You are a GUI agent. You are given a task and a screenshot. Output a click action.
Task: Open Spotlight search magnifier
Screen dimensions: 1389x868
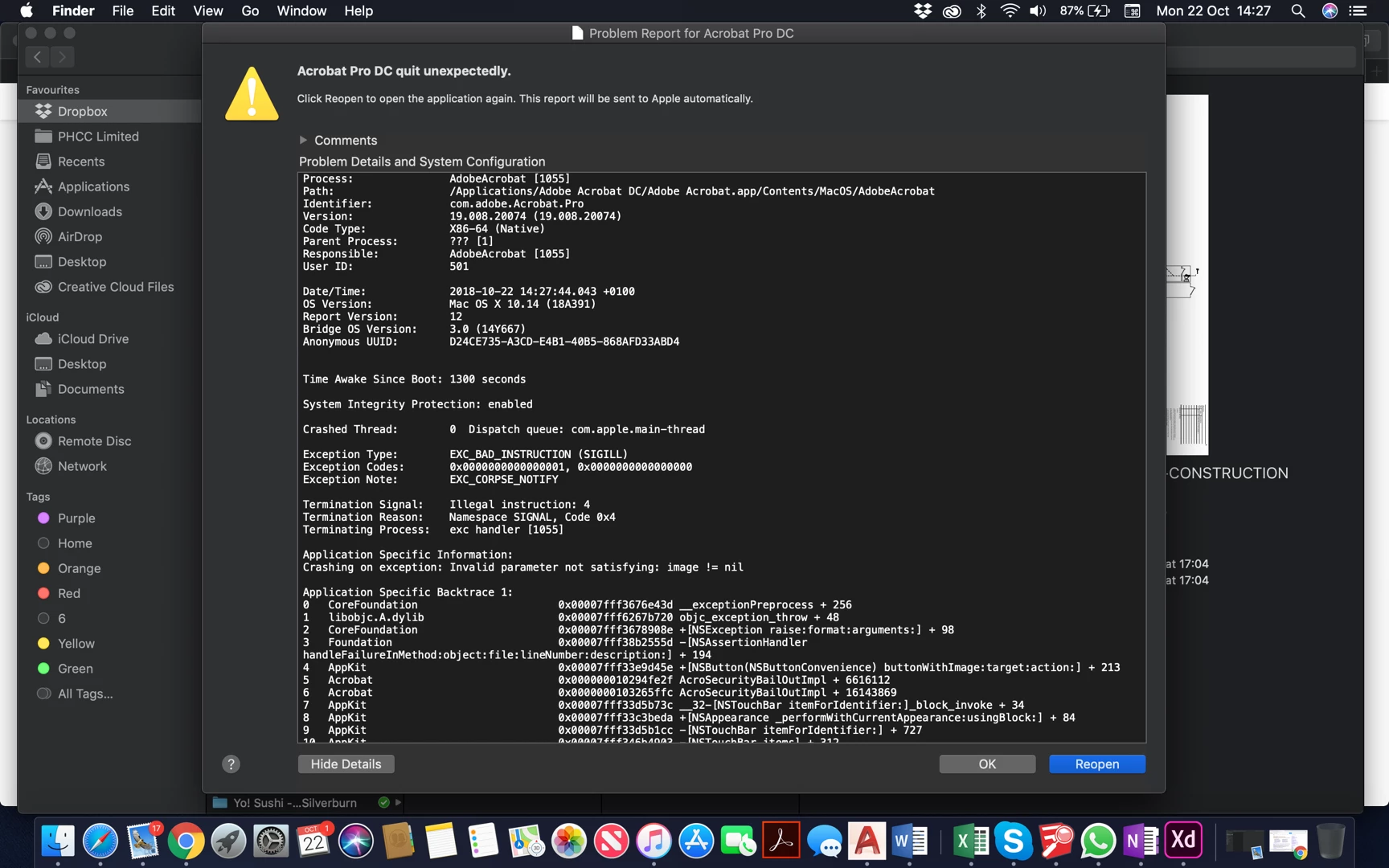(1297, 10)
